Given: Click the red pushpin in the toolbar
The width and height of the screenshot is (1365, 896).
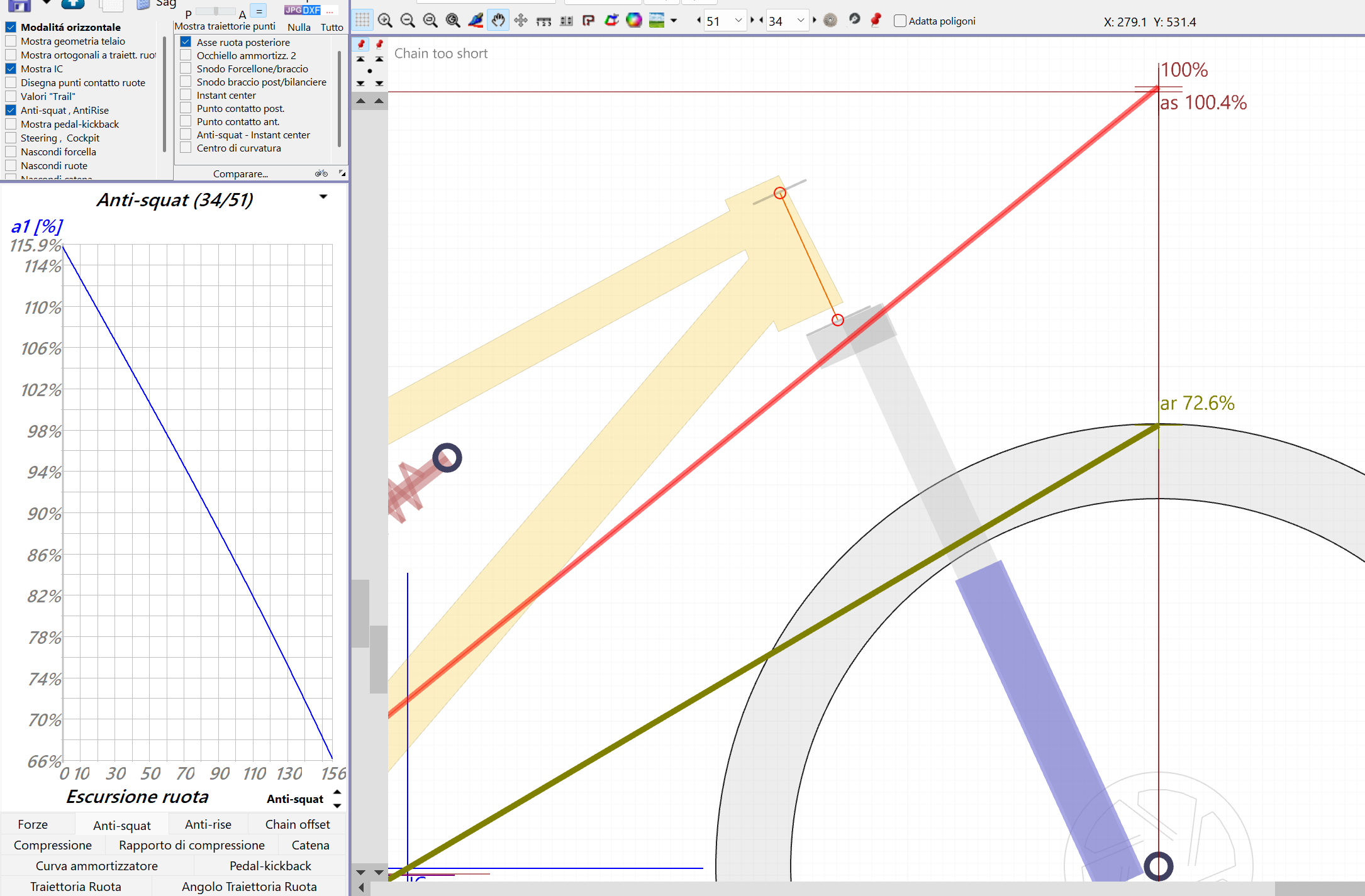Looking at the screenshot, I should (x=876, y=20).
